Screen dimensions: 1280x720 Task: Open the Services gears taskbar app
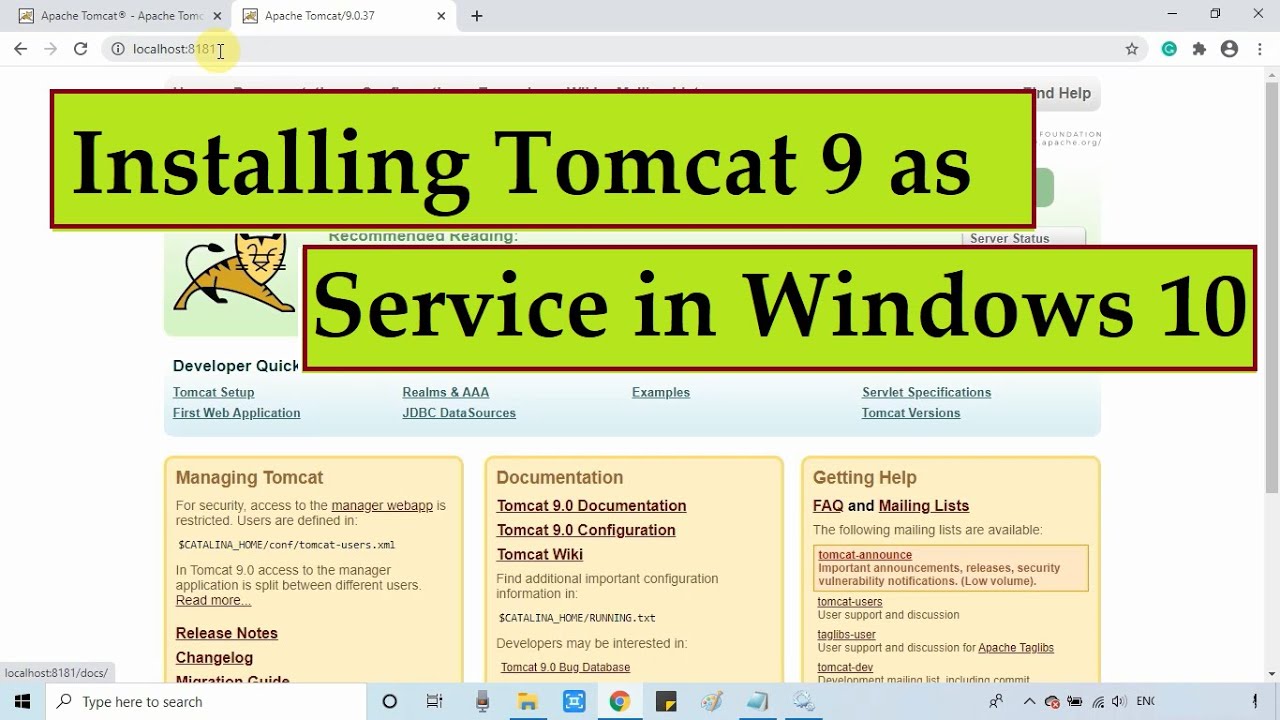tap(804, 702)
